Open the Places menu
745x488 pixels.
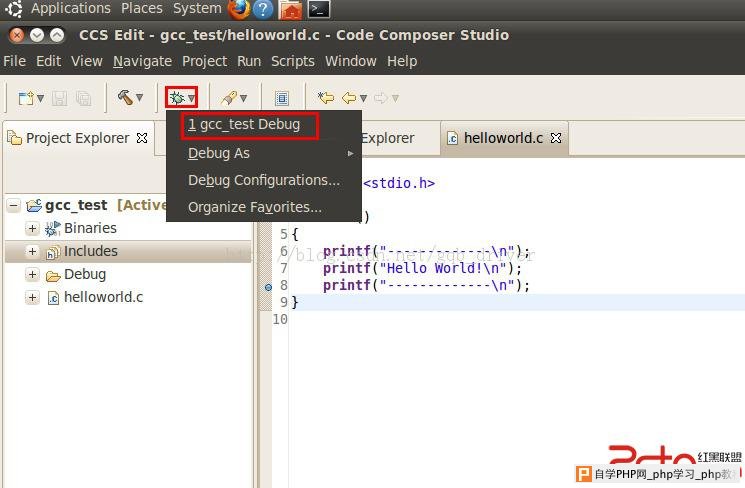pos(142,9)
